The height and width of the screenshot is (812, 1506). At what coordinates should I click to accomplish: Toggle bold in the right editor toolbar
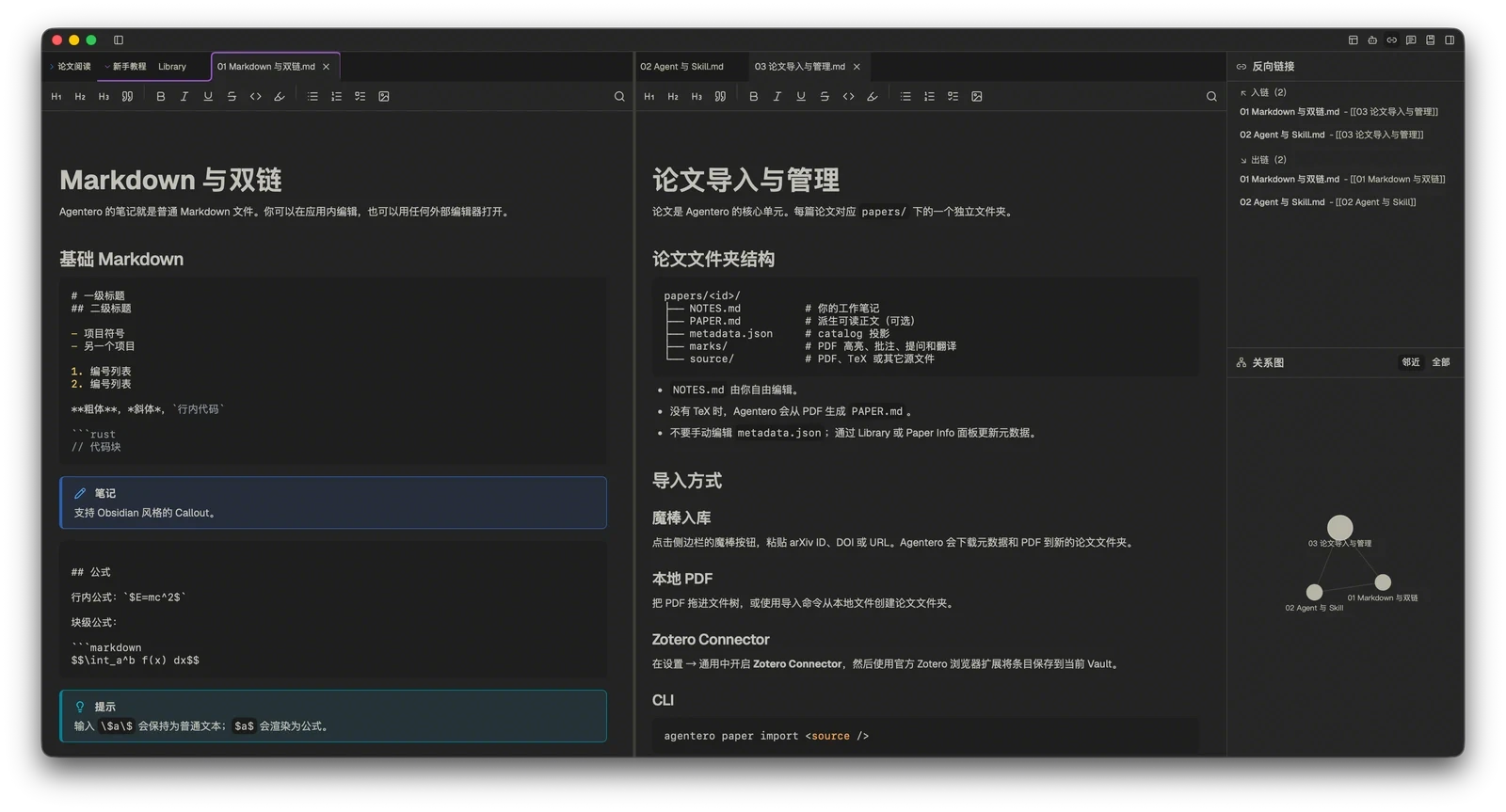pos(753,96)
